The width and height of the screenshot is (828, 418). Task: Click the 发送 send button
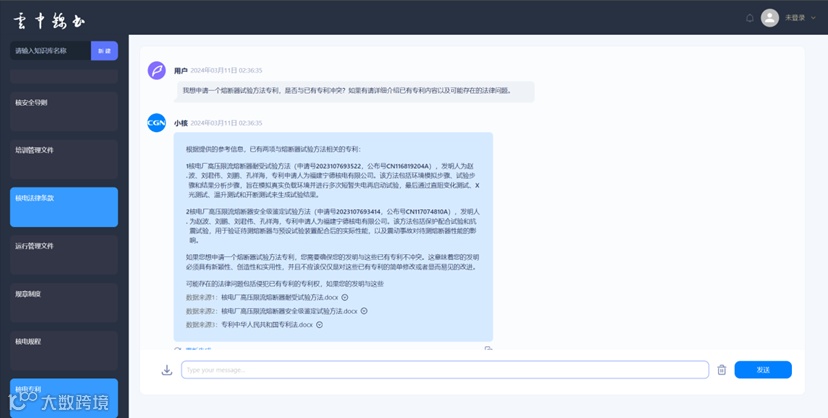click(x=763, y=370)
